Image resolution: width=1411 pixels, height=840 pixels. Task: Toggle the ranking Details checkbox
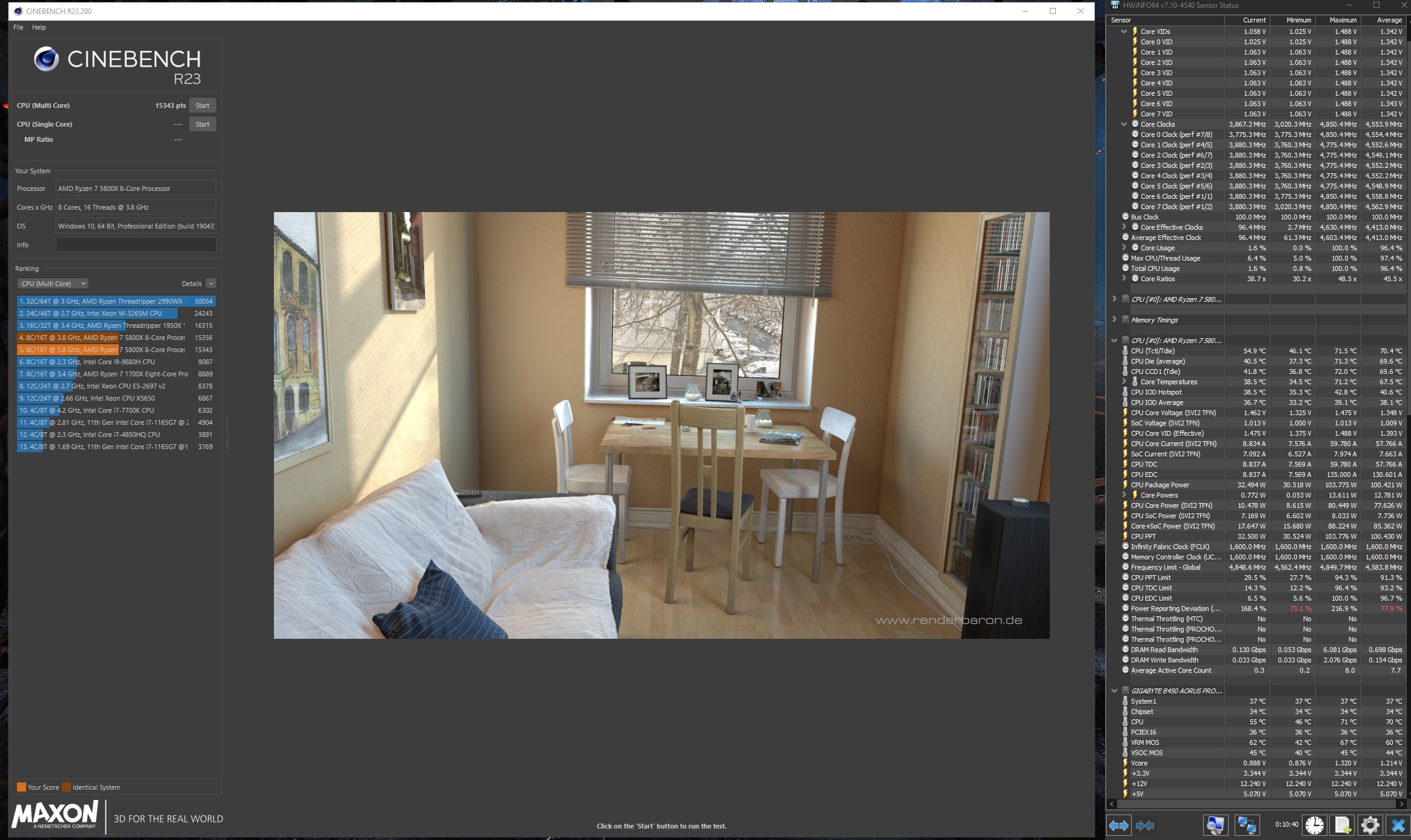(x=211, y=284)
